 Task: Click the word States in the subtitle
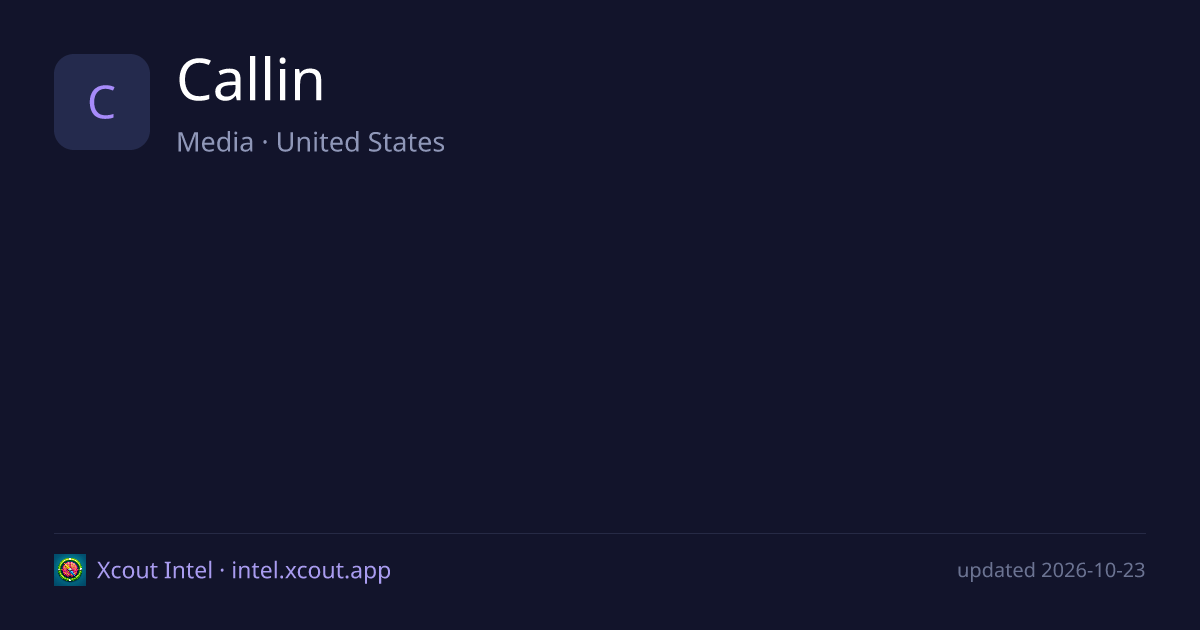pos(406,142)
